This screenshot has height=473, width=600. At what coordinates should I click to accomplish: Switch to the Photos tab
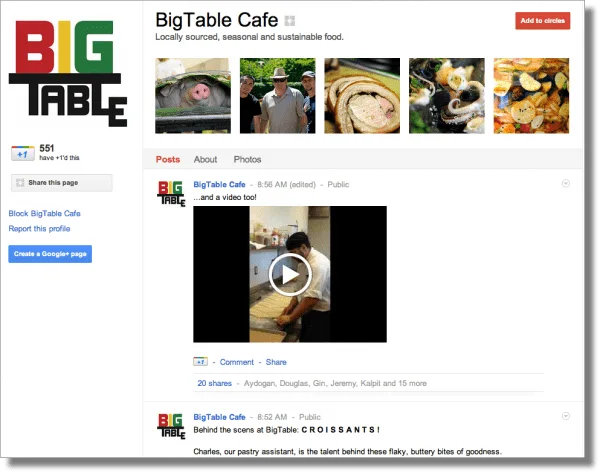(x=247, y=159)
